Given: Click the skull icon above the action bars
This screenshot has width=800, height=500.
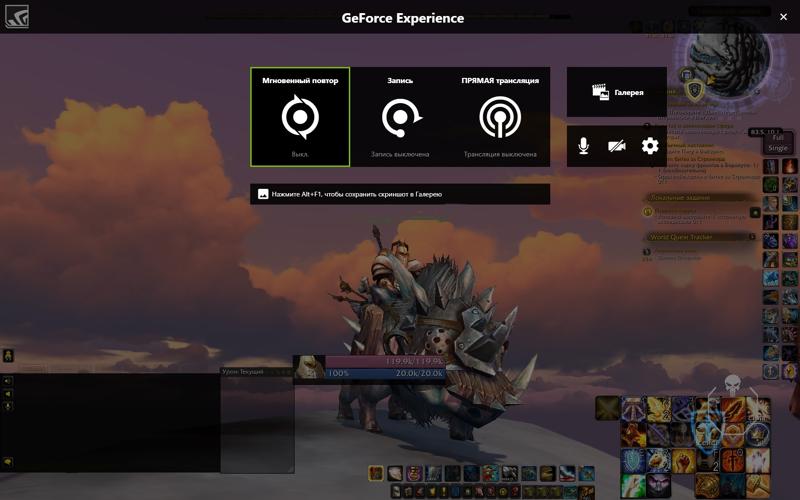Looking at the screenshot, I should [733, 384].
